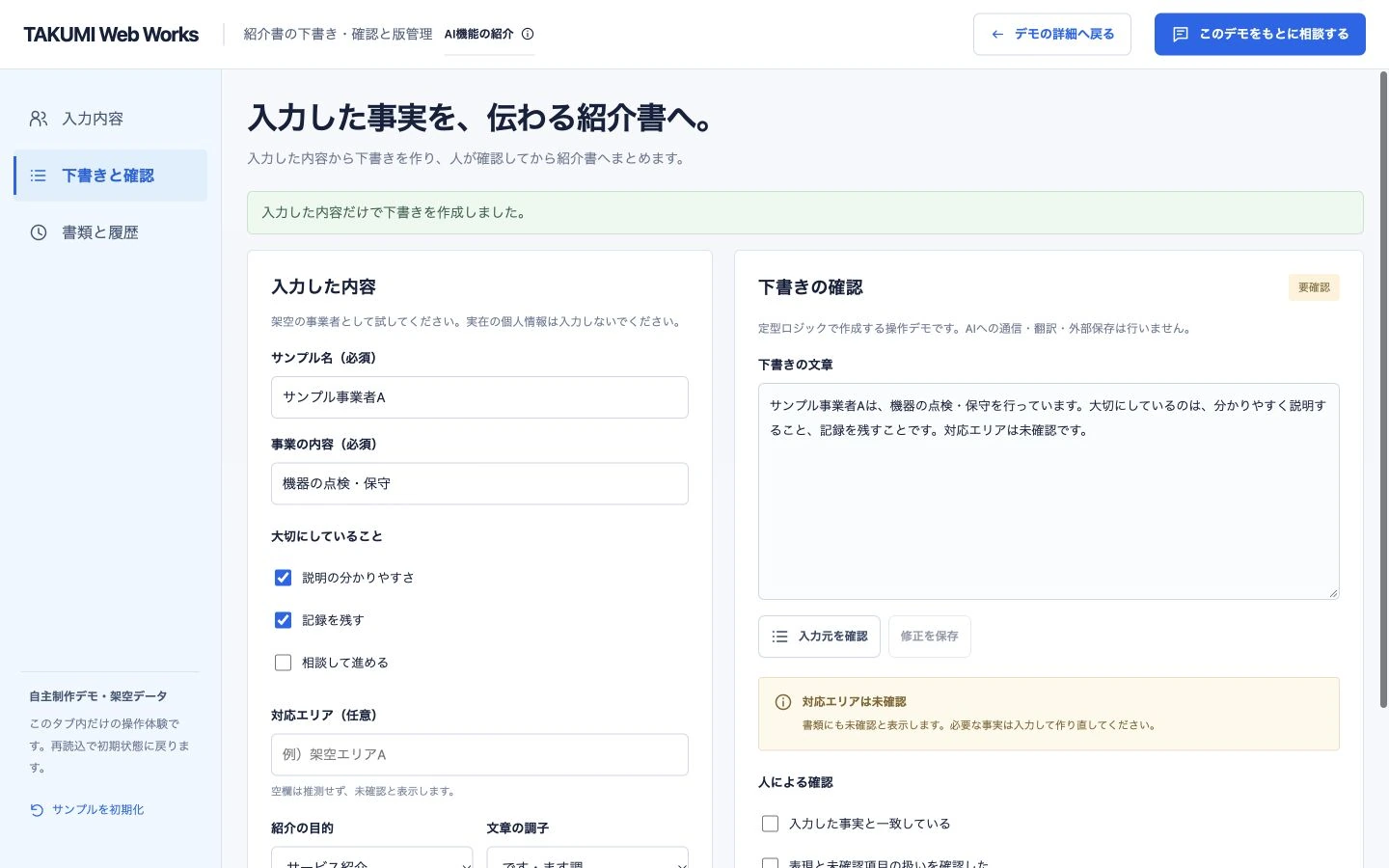Select 下書きと確認 sidebar item
The height and width of the screenshot is (868, 1389).
pyautogui.click(x=111, y=176)
